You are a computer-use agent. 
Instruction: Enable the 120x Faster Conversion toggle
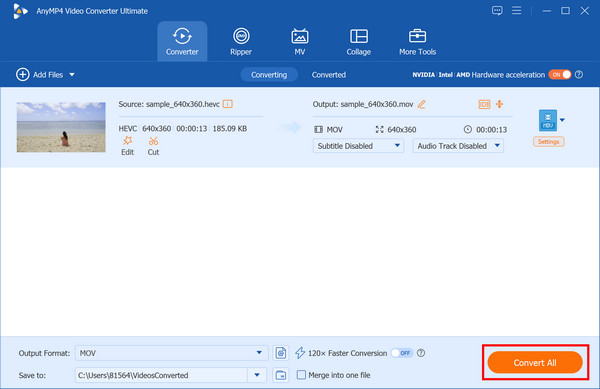402,353
